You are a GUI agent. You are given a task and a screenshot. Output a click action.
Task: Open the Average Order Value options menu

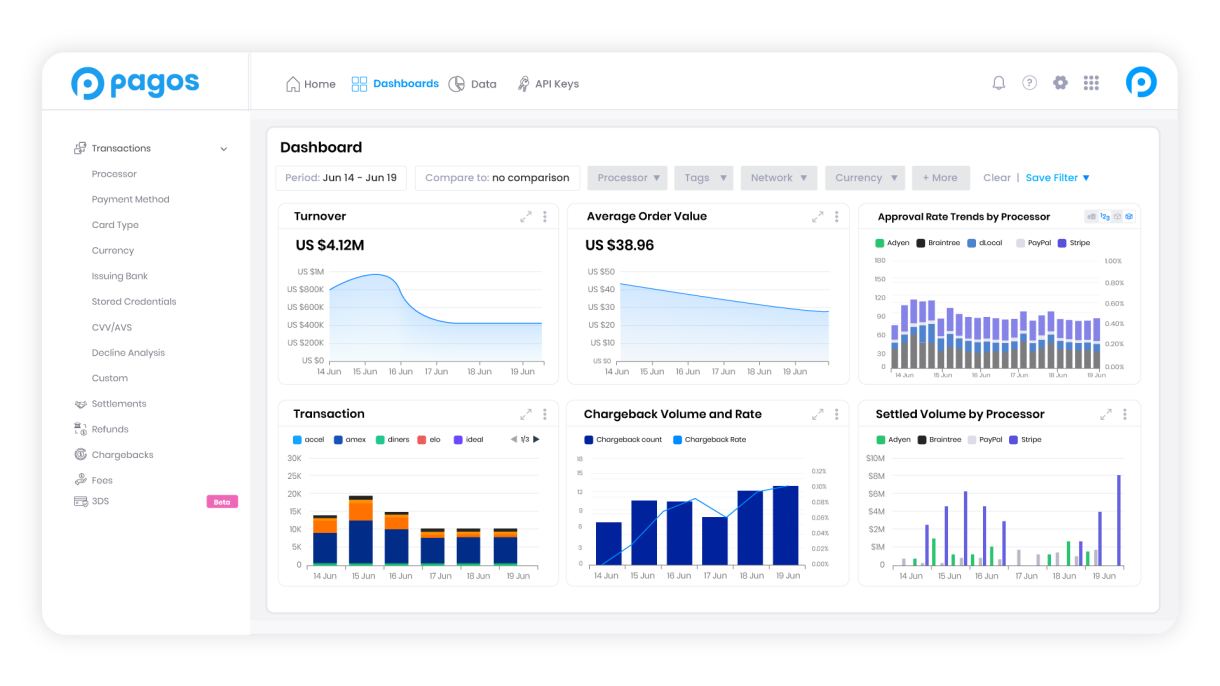coord(835,217)
